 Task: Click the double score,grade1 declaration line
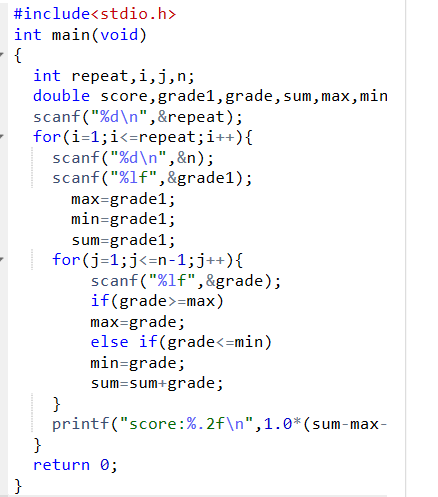(210, 96)
